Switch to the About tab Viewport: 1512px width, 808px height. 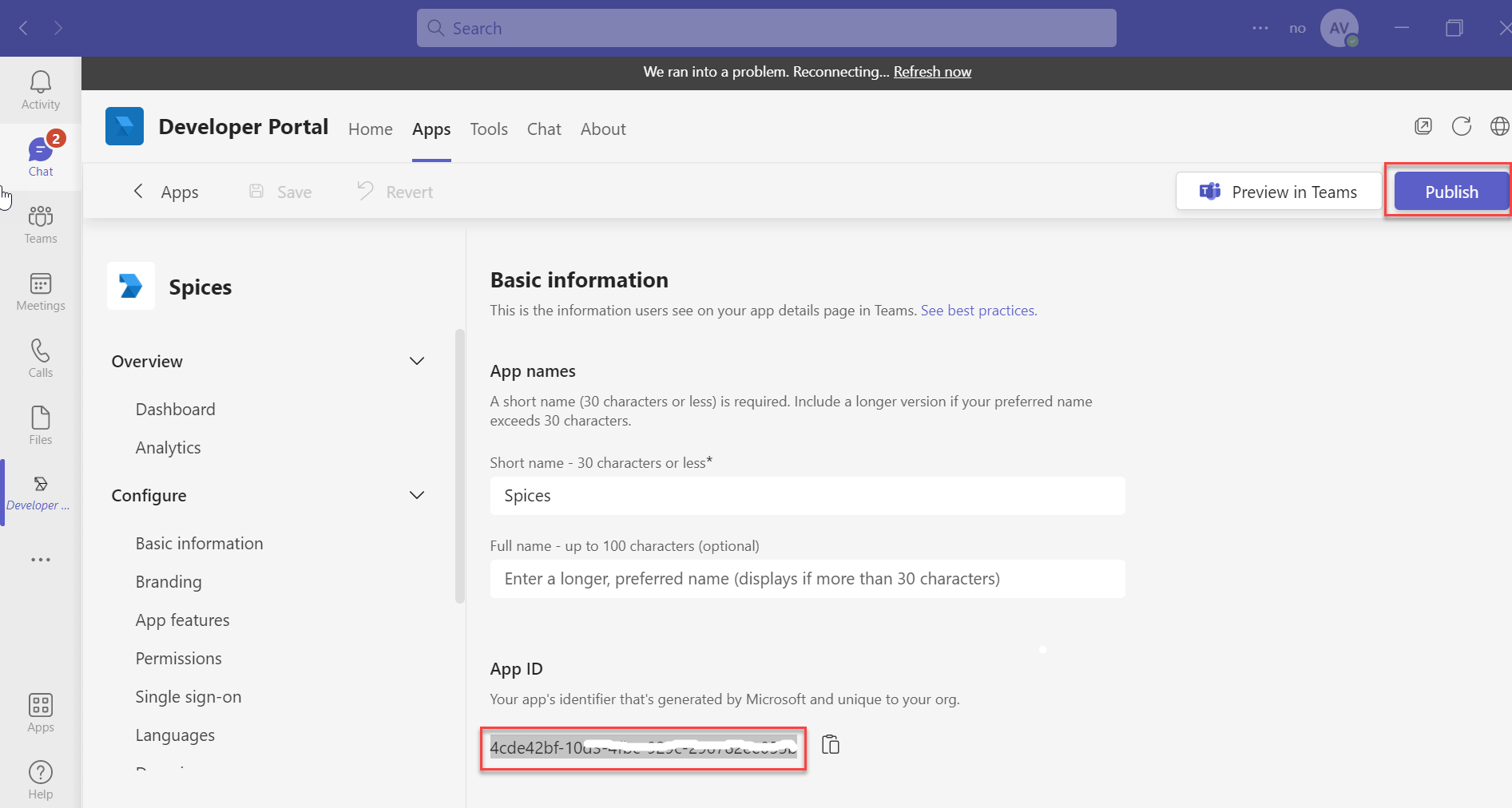[603, 129]
